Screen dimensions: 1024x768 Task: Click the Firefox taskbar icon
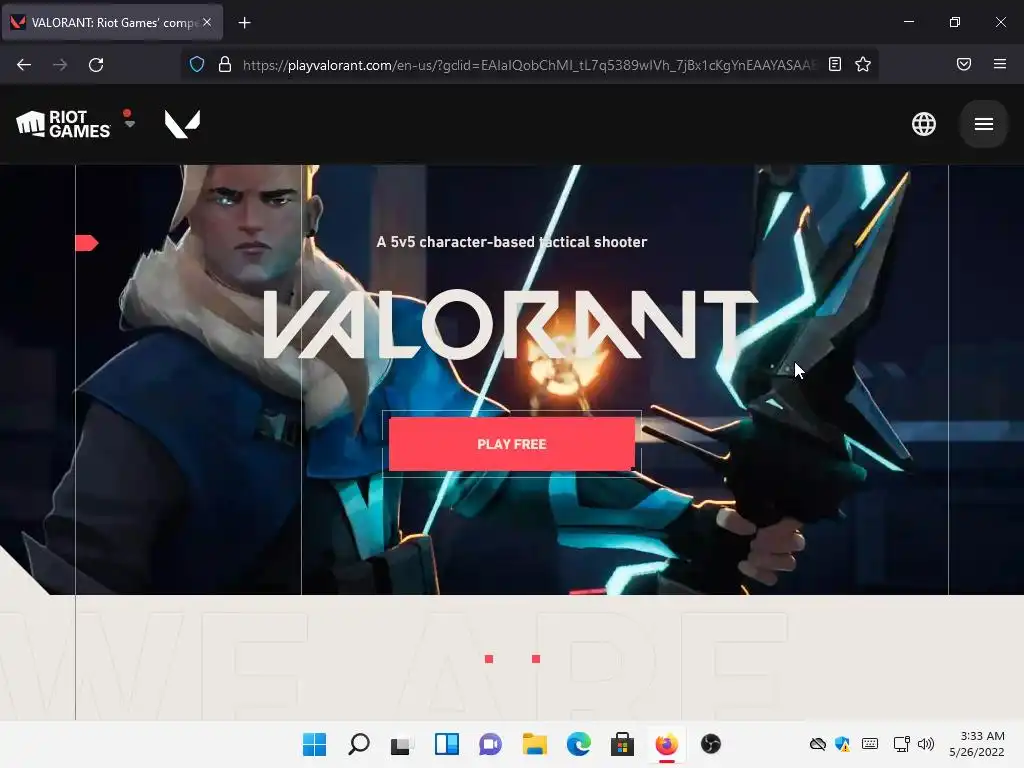point(666,744)
